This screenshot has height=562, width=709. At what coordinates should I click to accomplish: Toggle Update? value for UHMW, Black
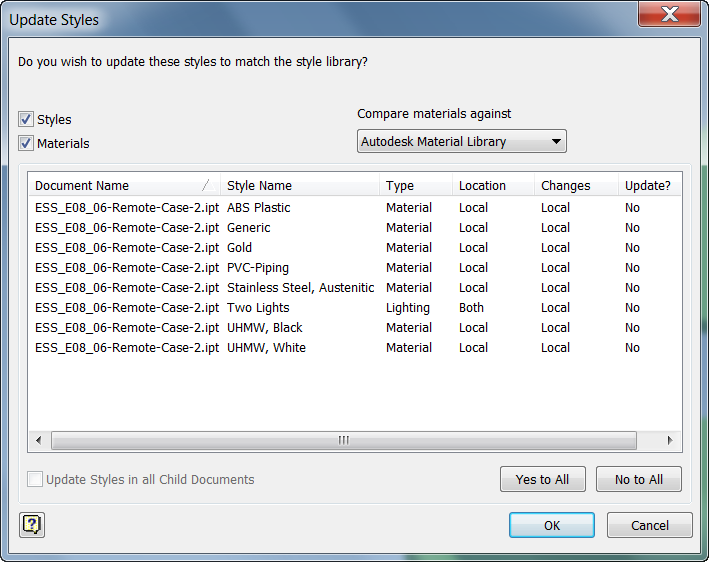633,327
